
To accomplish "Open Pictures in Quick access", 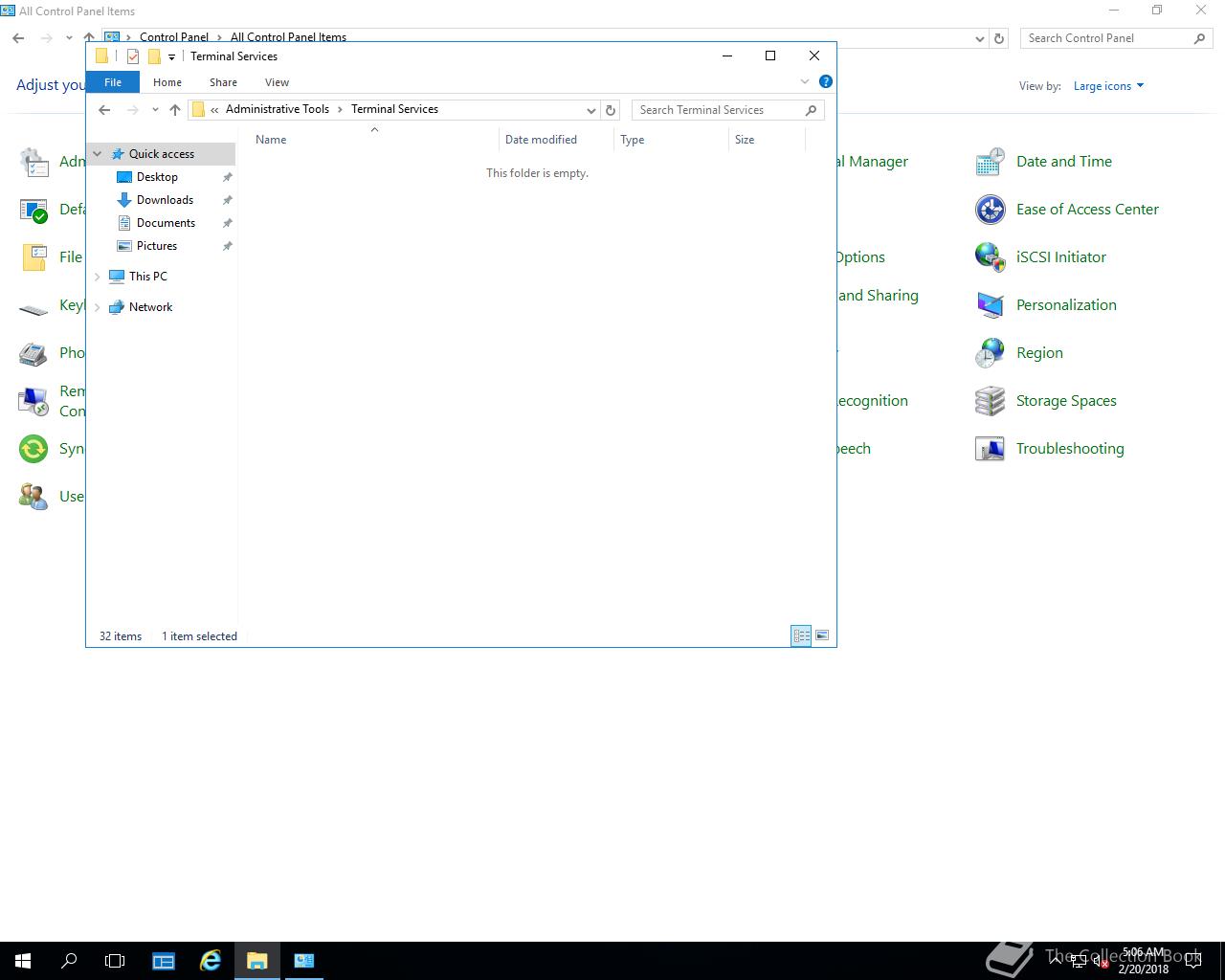I will (x=157, y=246).
